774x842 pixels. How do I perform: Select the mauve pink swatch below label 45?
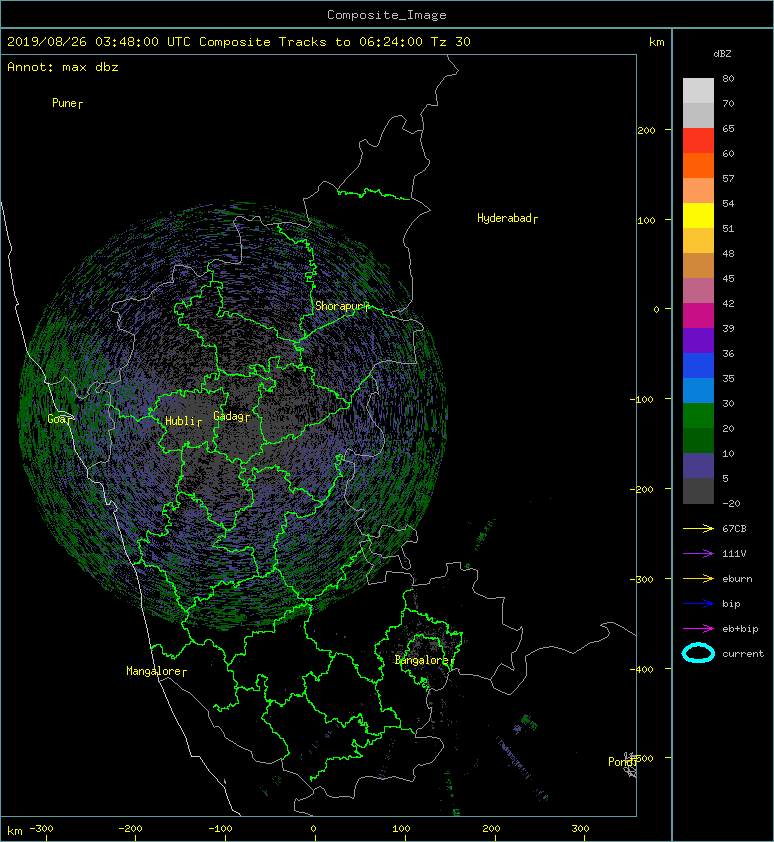[x=698, y=291]
